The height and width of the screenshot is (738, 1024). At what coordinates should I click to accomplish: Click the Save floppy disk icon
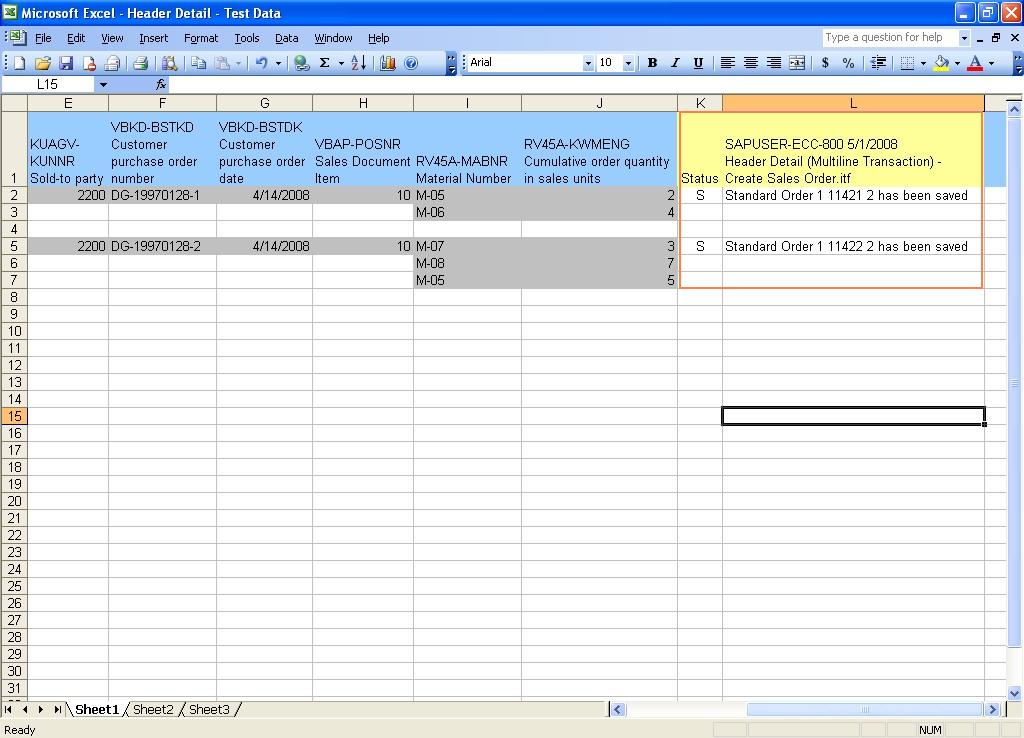(x=66, y=63)
